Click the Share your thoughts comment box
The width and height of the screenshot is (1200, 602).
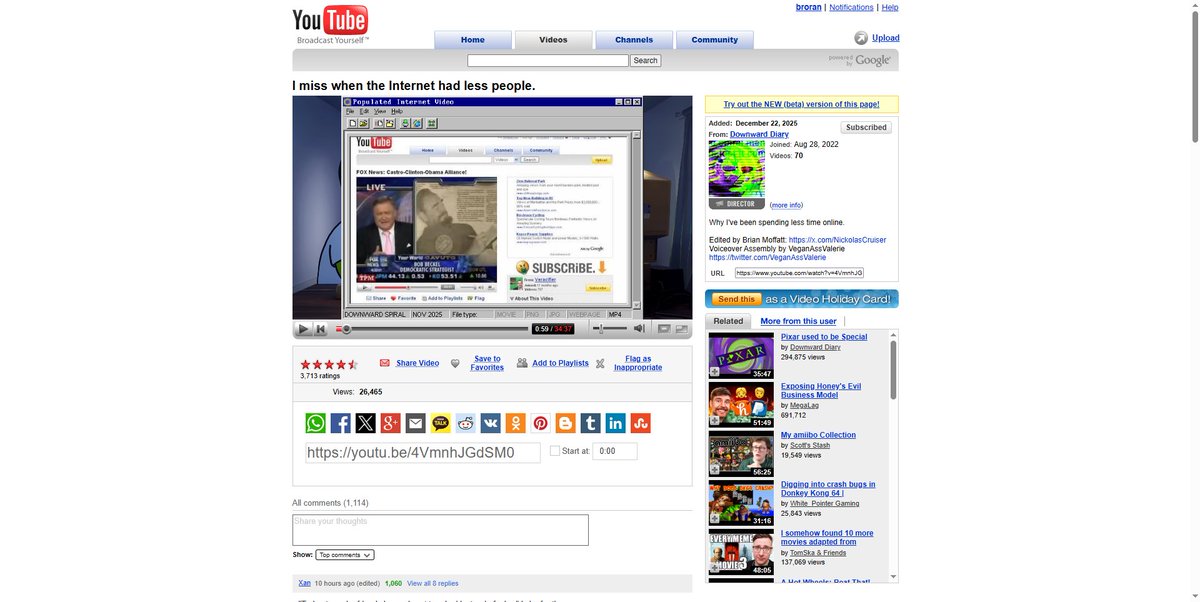tap(440, 530)
